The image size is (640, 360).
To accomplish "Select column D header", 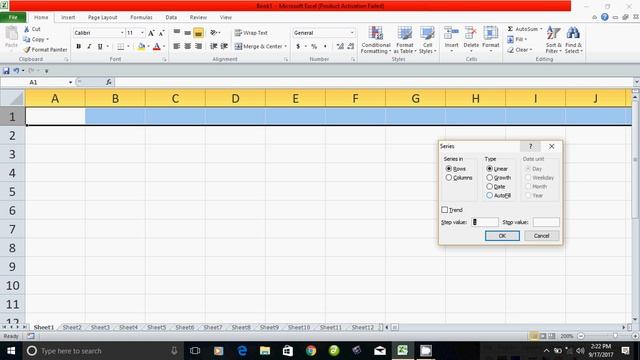I will pos(236,98).
